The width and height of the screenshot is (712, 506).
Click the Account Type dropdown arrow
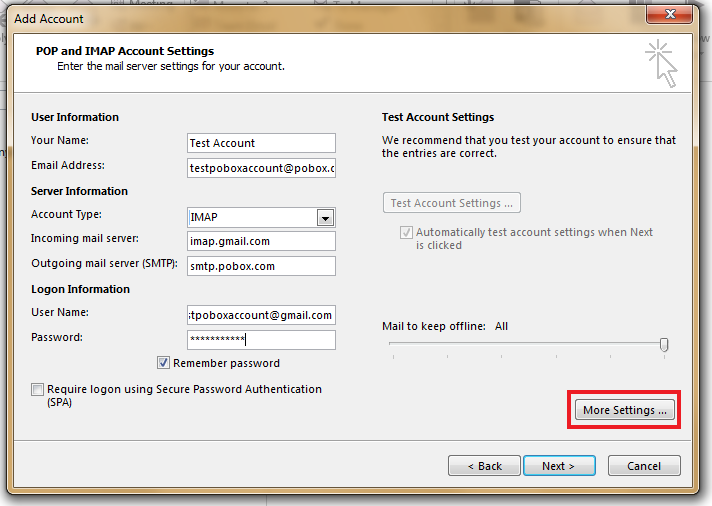point(325,218)
